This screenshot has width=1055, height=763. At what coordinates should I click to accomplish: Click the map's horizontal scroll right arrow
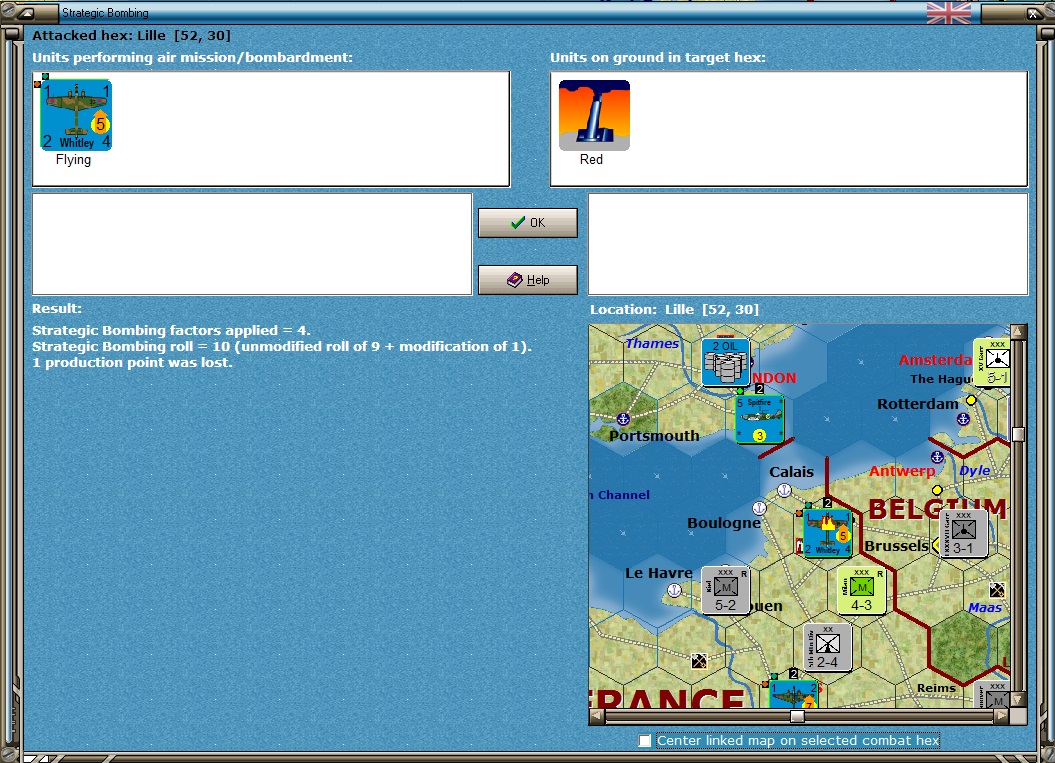point(1001,716)
